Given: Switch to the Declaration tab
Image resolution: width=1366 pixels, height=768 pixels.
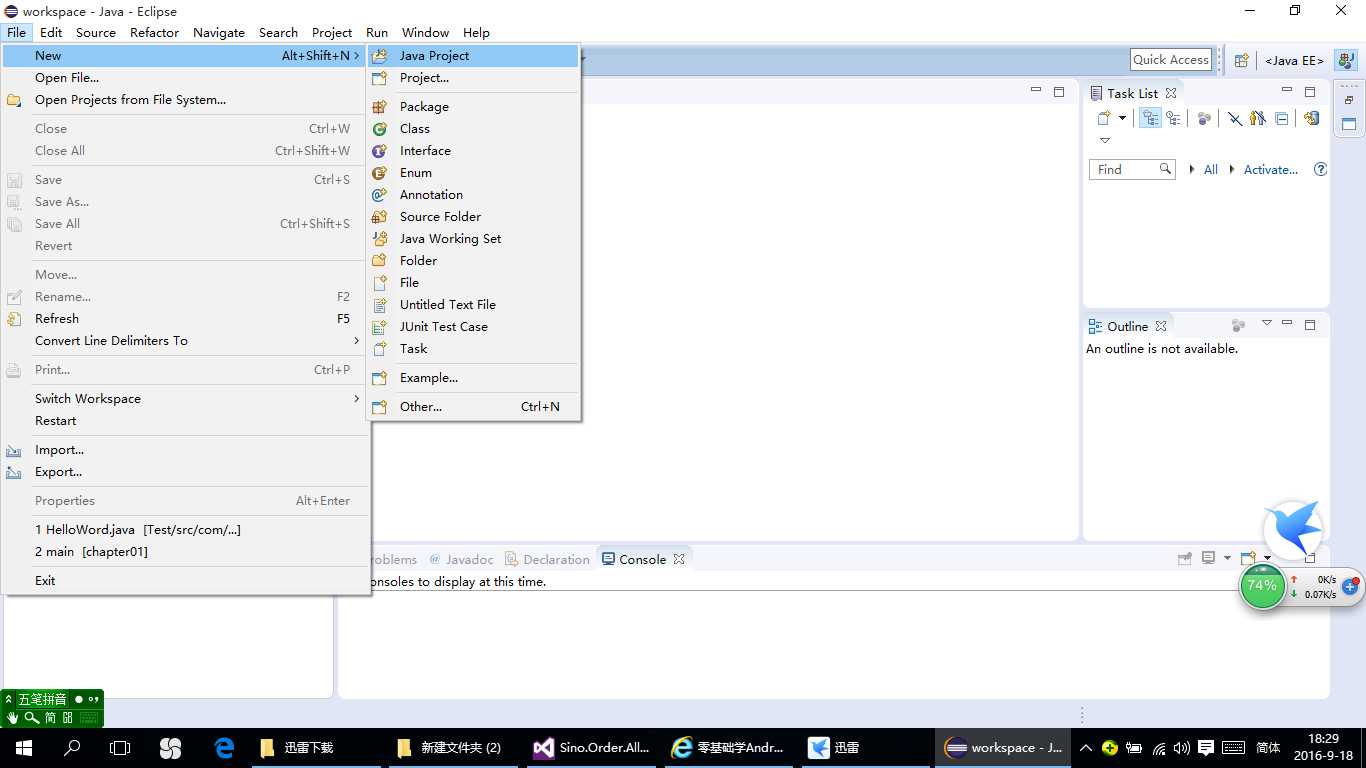Looking at the screenshot, I should [x=547, y=559].
